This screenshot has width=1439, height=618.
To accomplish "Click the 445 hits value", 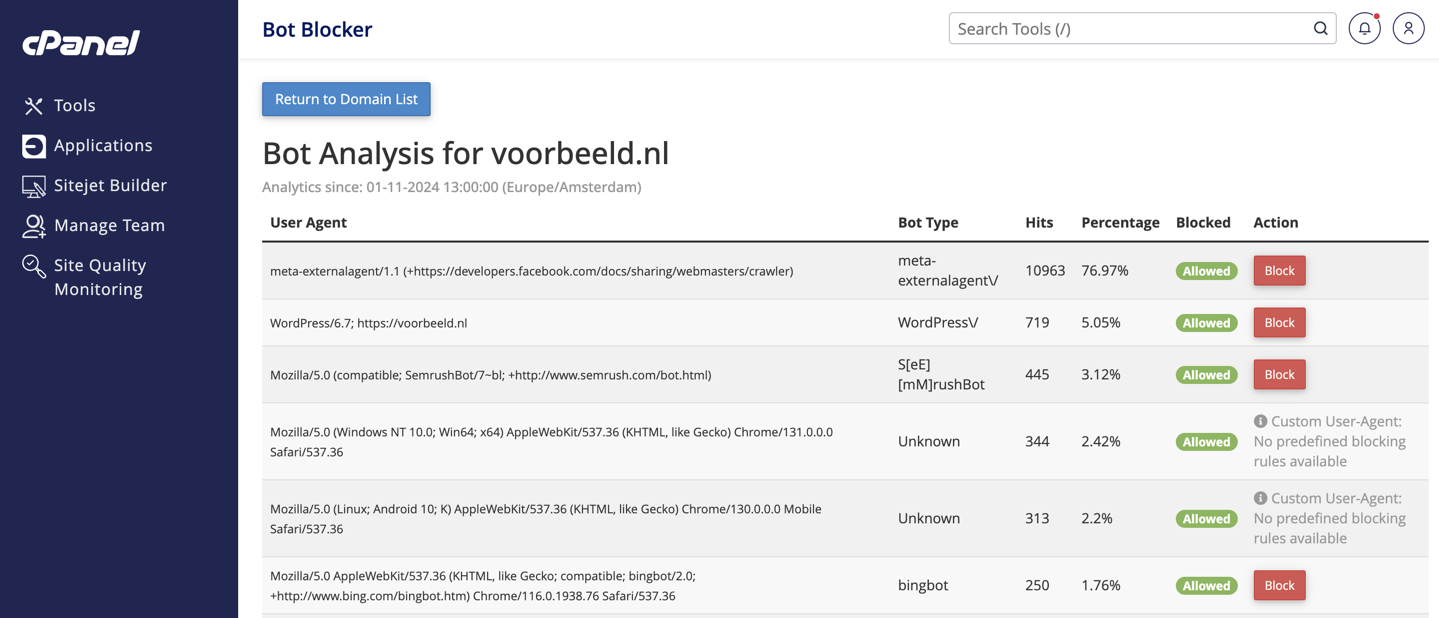I will coord(1037,375).
